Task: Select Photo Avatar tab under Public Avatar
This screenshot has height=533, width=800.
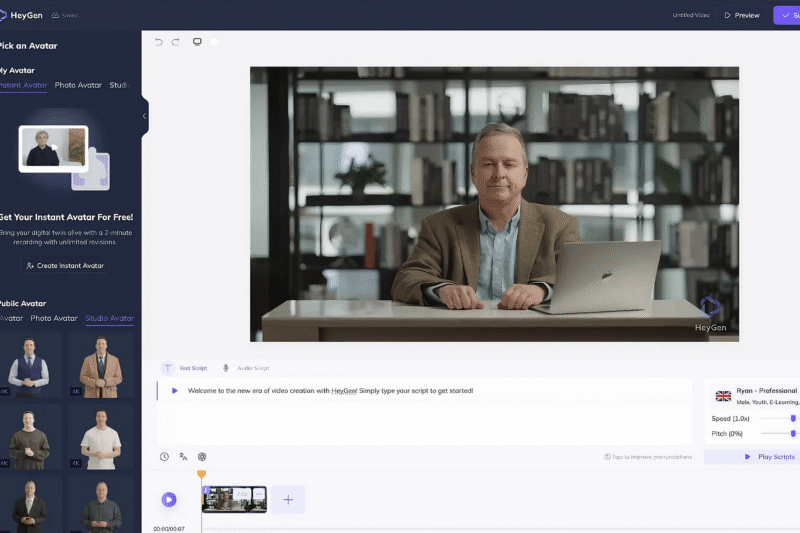Action: tap(54, 318)
